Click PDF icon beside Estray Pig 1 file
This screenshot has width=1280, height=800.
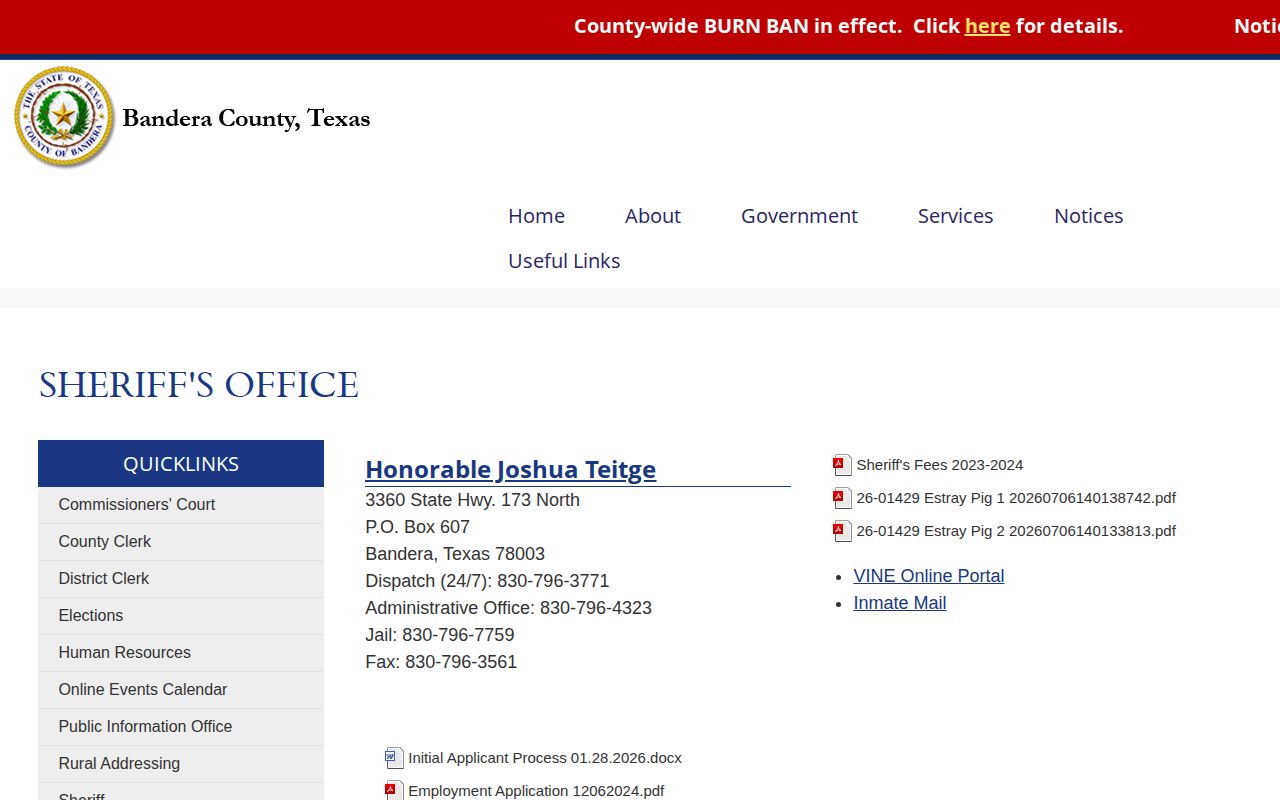pyautogui.click(x=843, y=498)
